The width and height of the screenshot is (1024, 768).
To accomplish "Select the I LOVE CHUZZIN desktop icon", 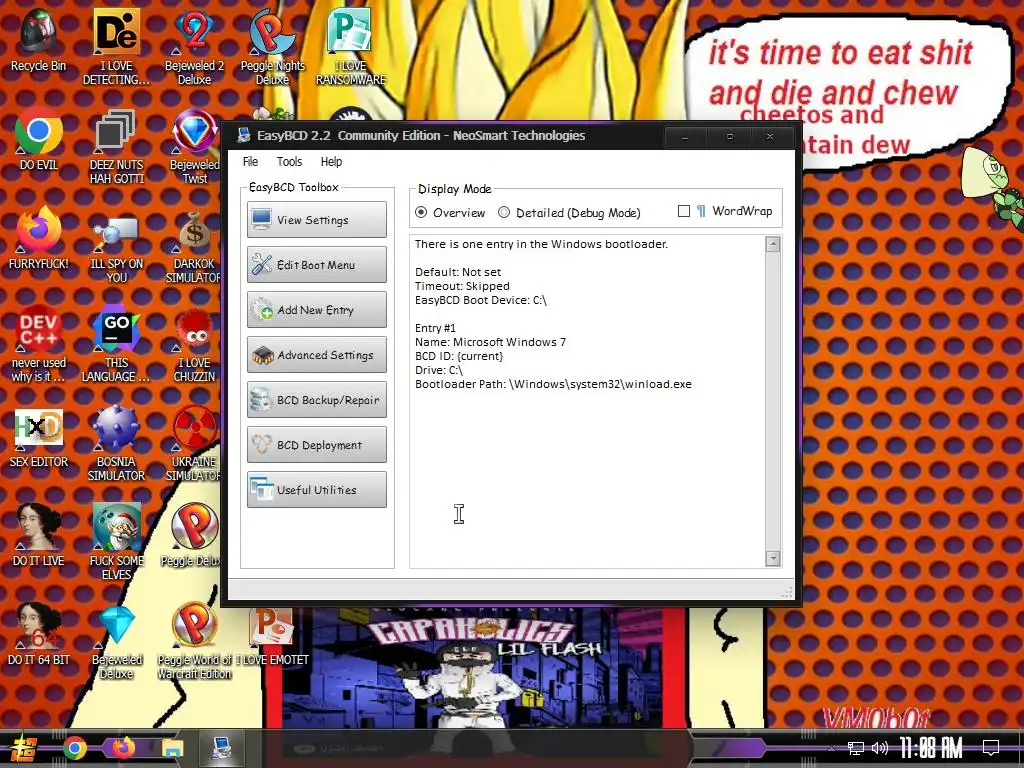I will click(194, 345).
